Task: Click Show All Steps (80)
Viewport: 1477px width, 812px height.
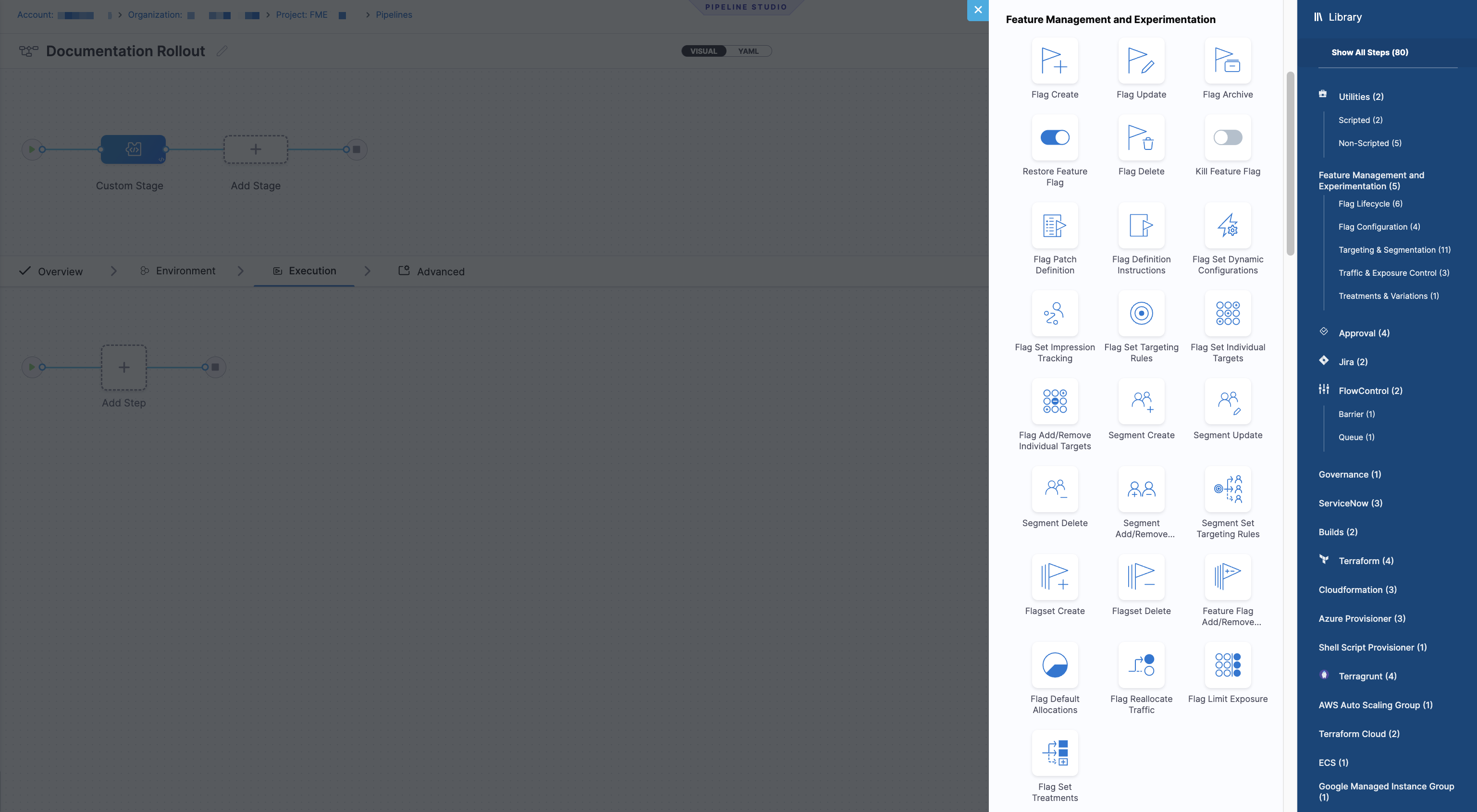Action: (1369, 52)
